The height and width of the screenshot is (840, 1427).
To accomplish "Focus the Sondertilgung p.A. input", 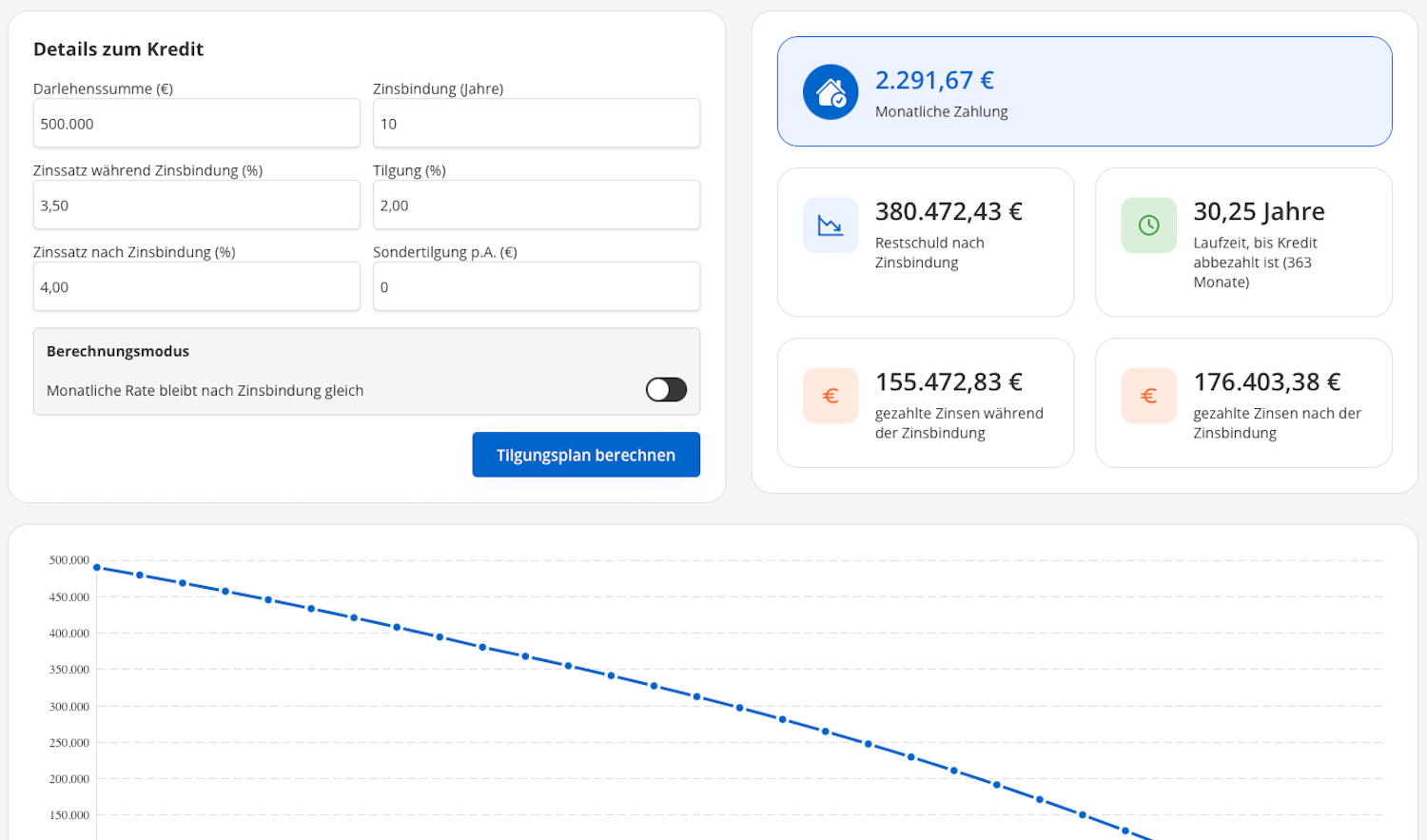I will [x=536, y=287].
